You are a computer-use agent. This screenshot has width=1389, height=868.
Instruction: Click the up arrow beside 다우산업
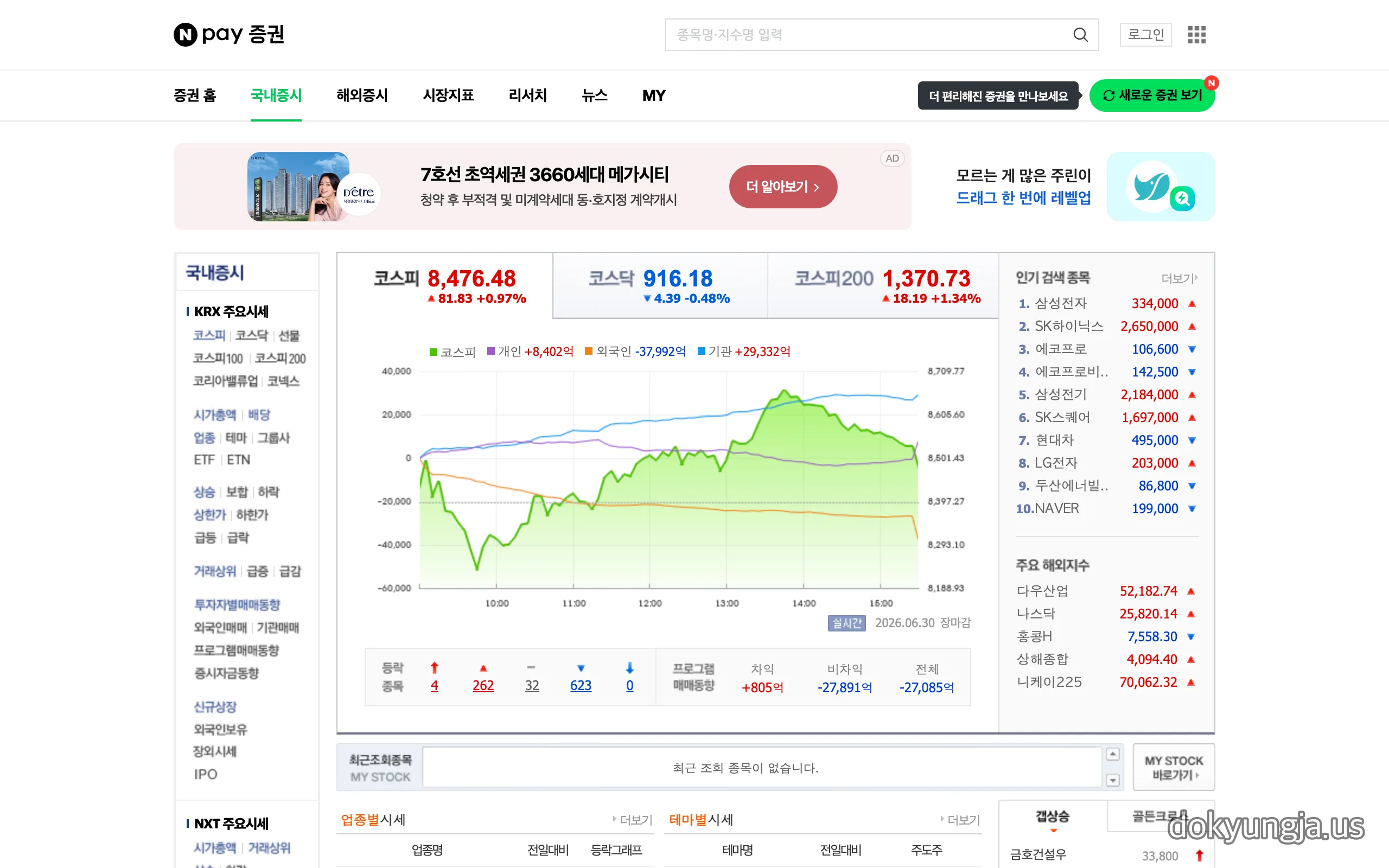pyautogui.click(x=1190, y=591)
